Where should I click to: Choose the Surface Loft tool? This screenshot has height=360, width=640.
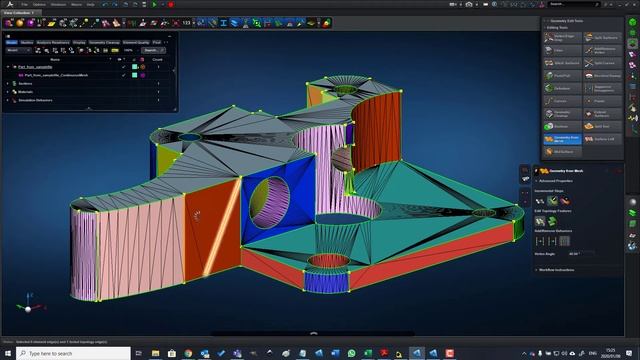(602, 139)
